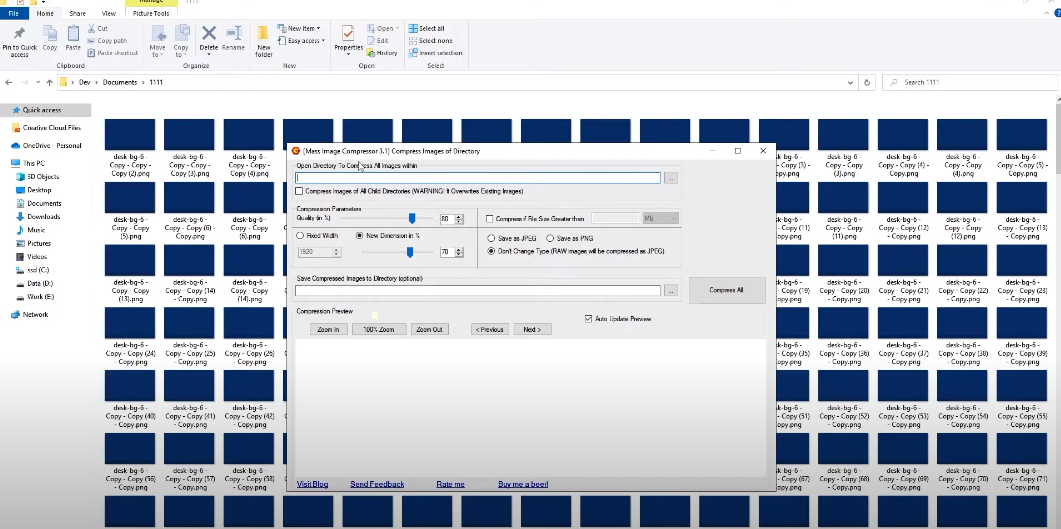
Task: Switch to the Picture Tools tab
Action: [151, 14]
